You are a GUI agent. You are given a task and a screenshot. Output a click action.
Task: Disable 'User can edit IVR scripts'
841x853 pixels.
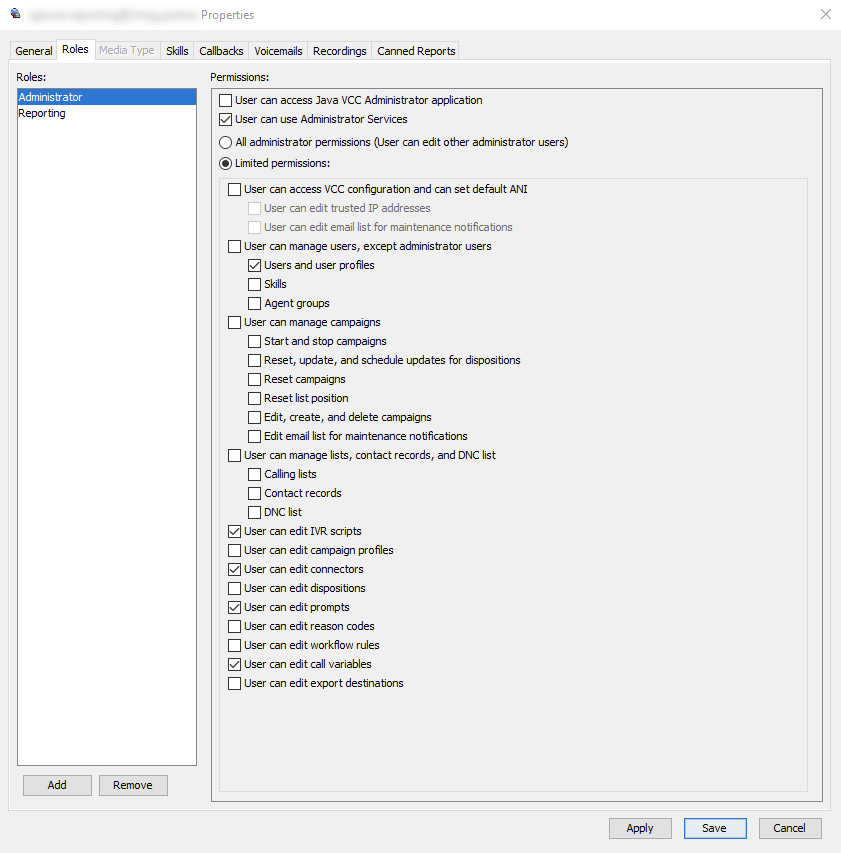pos(234,531)
